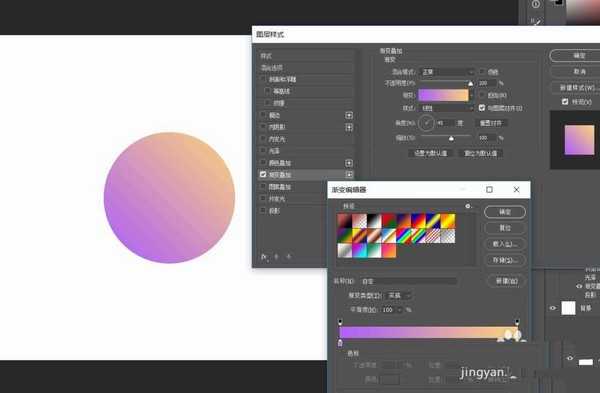Select the Spectrum rainbow gradient preset
Image resolution: width=600 pixels, height=393 pixels.
point(404,236)
